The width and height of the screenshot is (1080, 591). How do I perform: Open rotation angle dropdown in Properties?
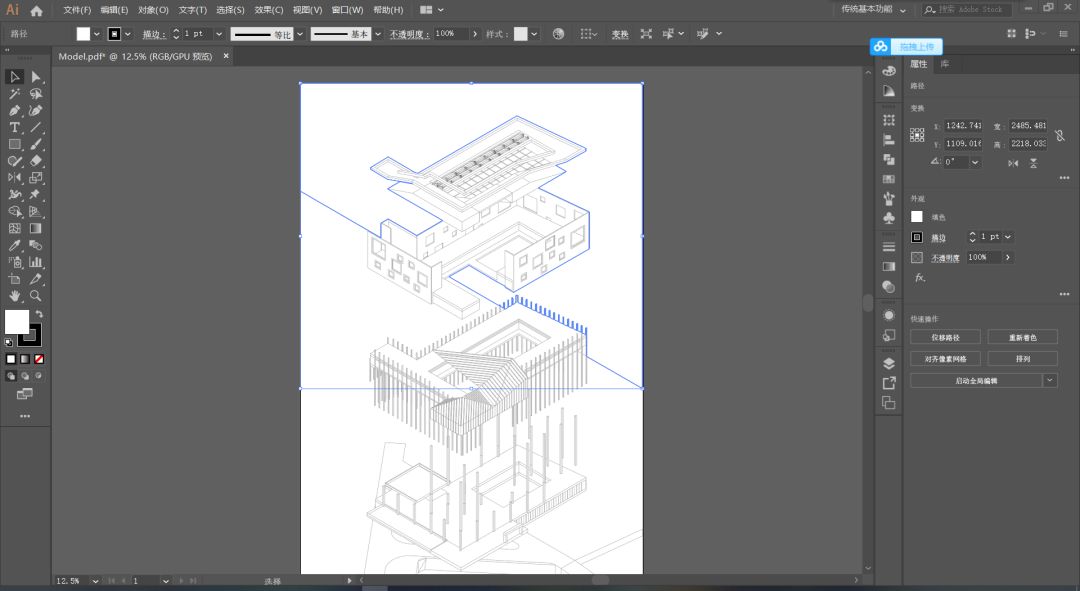point(975,163)
